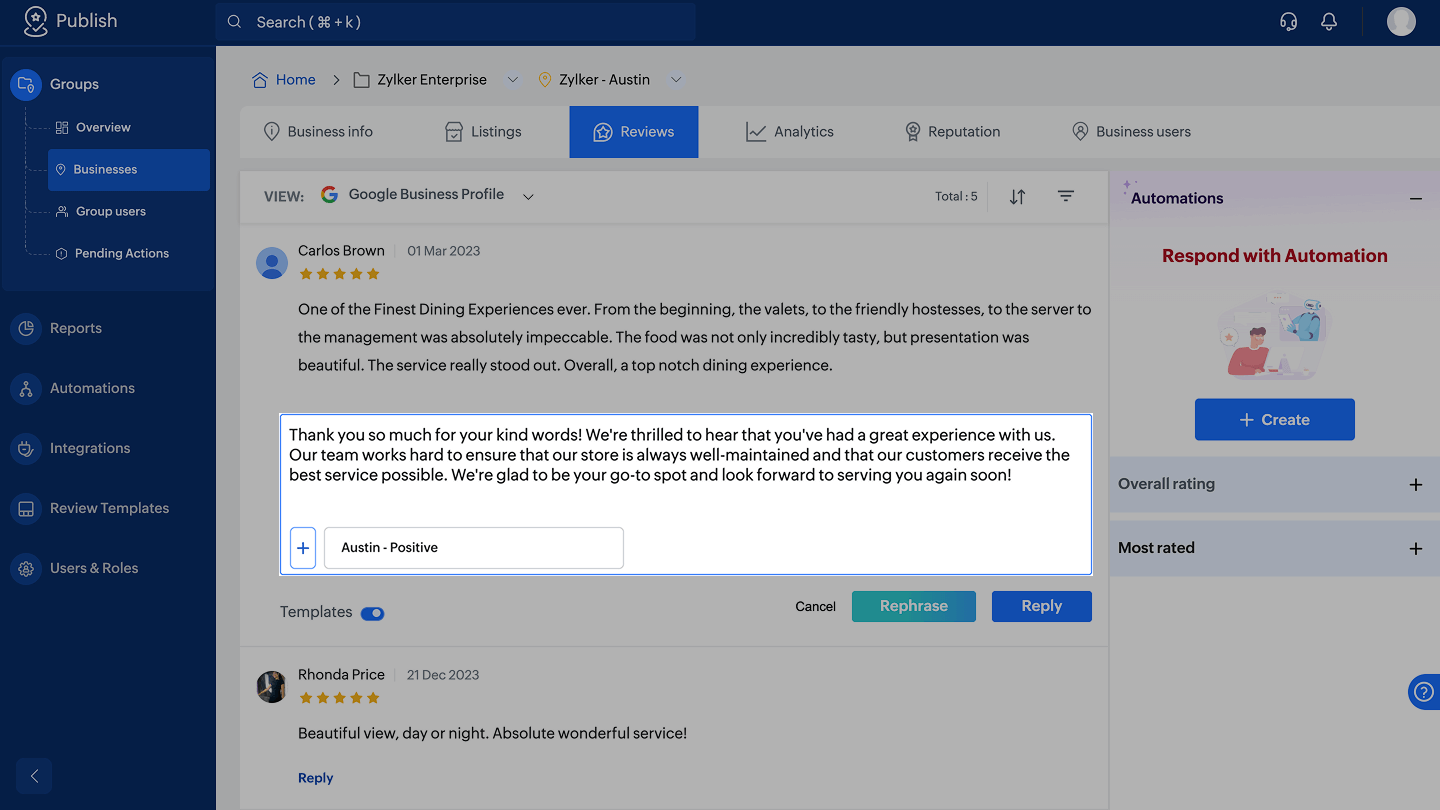Cancel the review reply
This screenshot has width=1440, height=810.
pos(816,607)
